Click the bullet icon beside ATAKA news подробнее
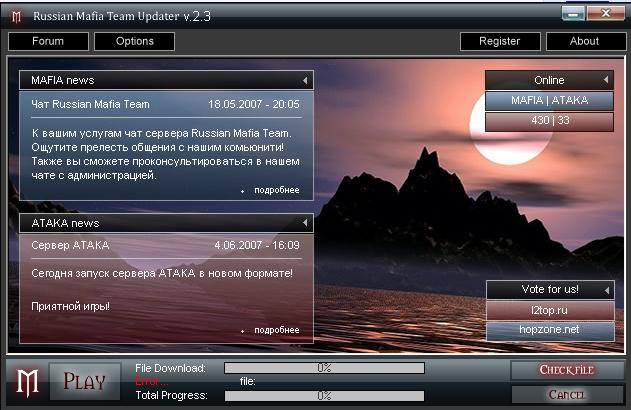Screen dimensions: 631x410 (242, 330)
